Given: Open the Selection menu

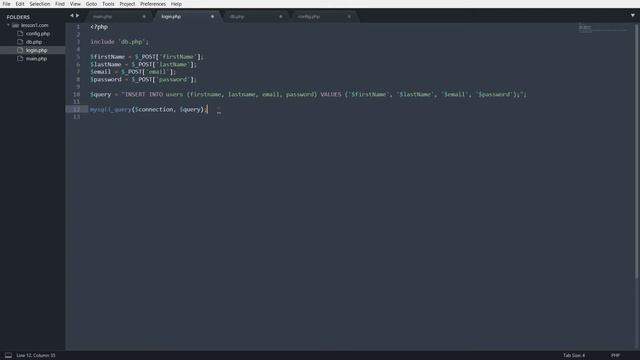Looking at the screenshot, I should point(40,4).
